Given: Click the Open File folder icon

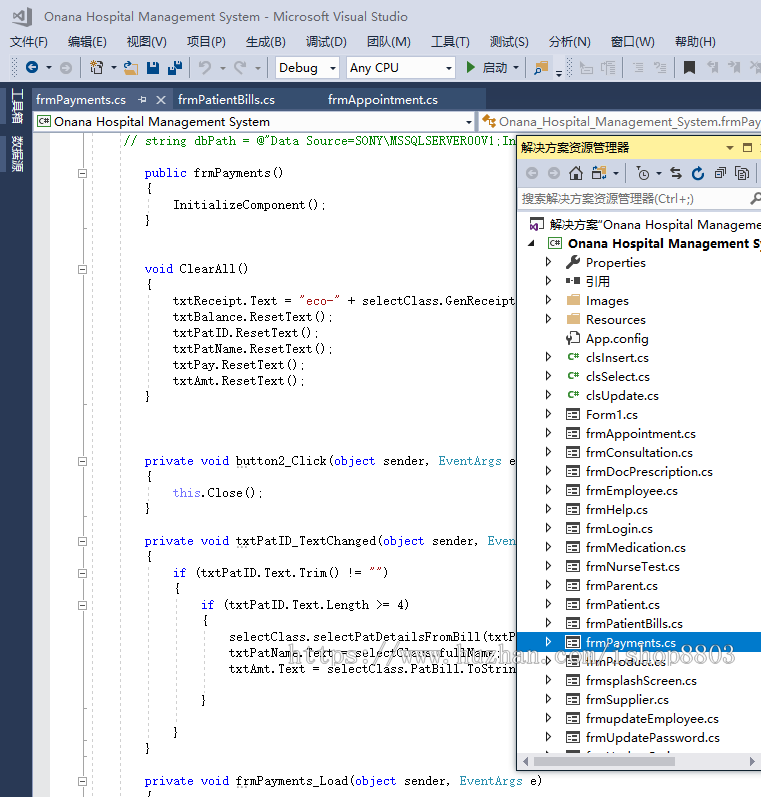Looking at the screenshot, I should [131, 68].
